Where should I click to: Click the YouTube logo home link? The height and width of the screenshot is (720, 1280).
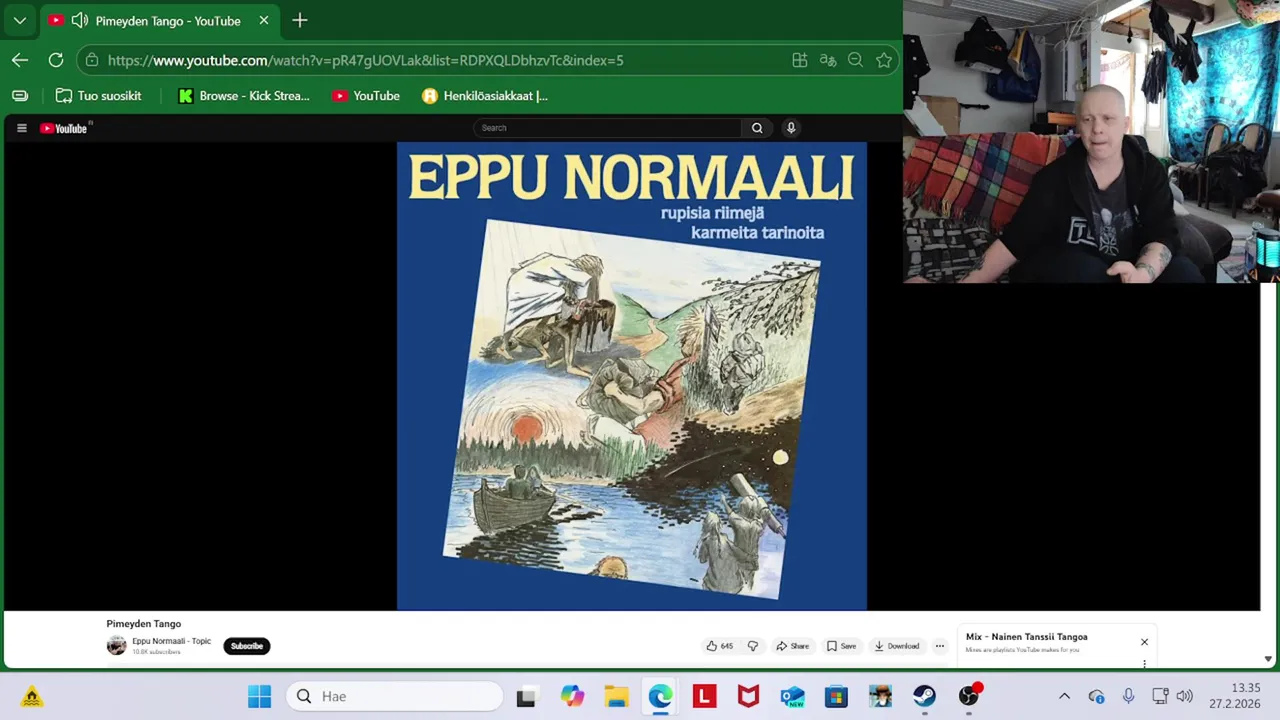pyautogui.click(x=65, y=128)
